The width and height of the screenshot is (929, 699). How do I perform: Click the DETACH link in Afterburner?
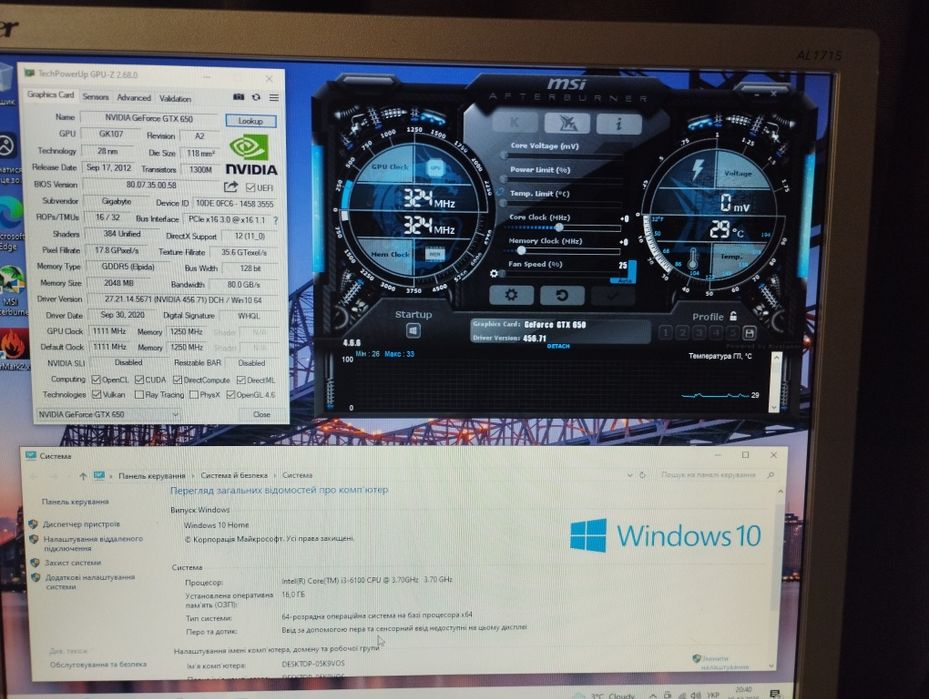[x=558, y=346]
